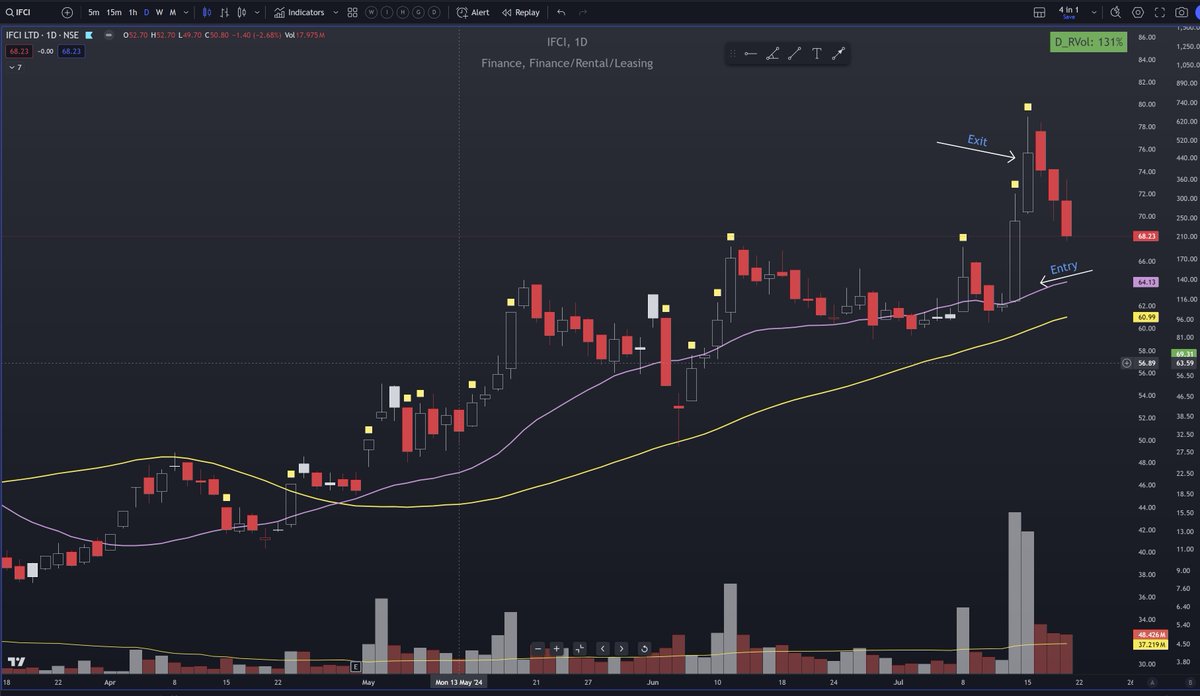1200x696 pixels.
Task: Select the trend angle drawing tool
Action: point(773,54)
